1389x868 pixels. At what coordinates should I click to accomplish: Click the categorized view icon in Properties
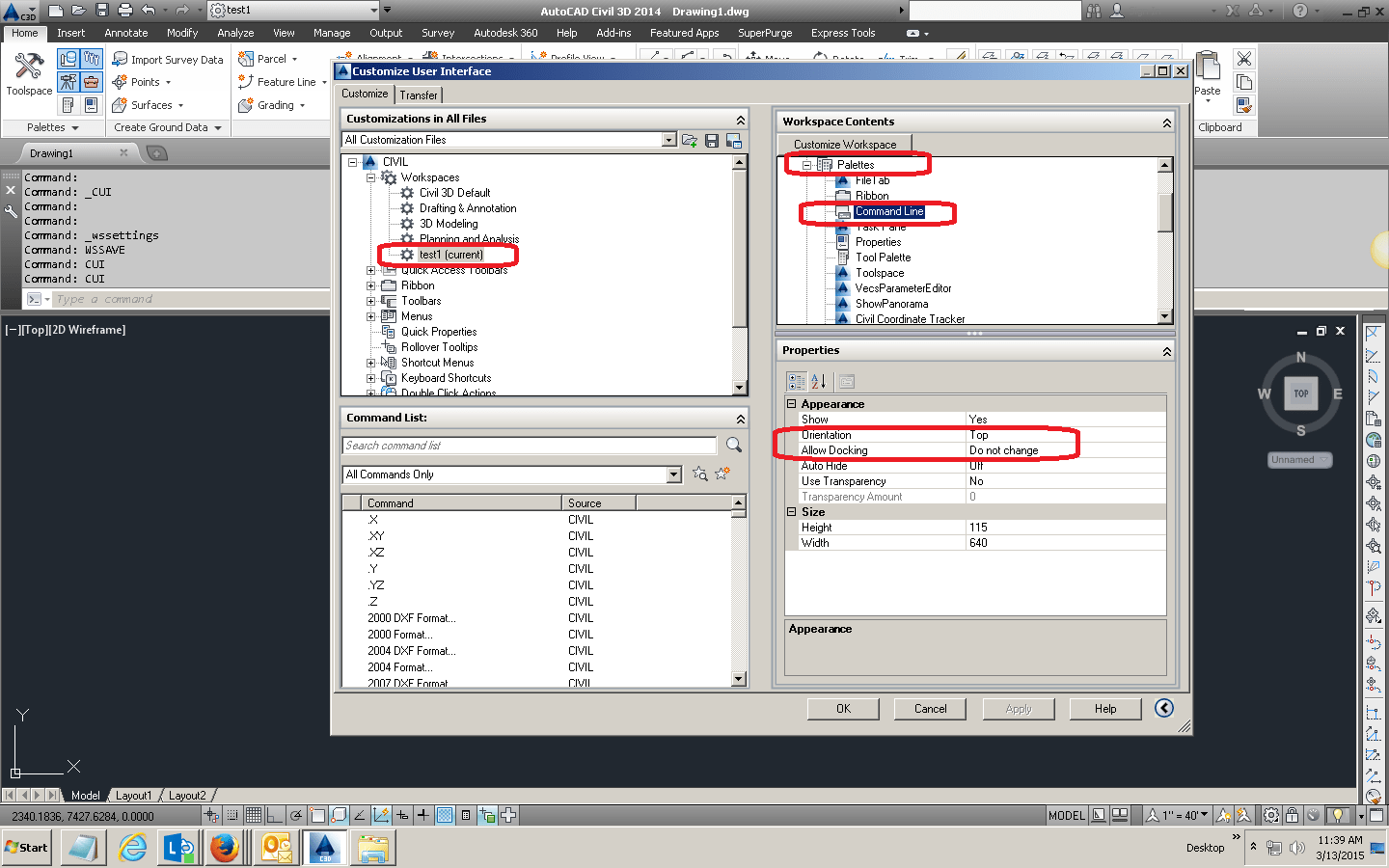tap(796, 381)
